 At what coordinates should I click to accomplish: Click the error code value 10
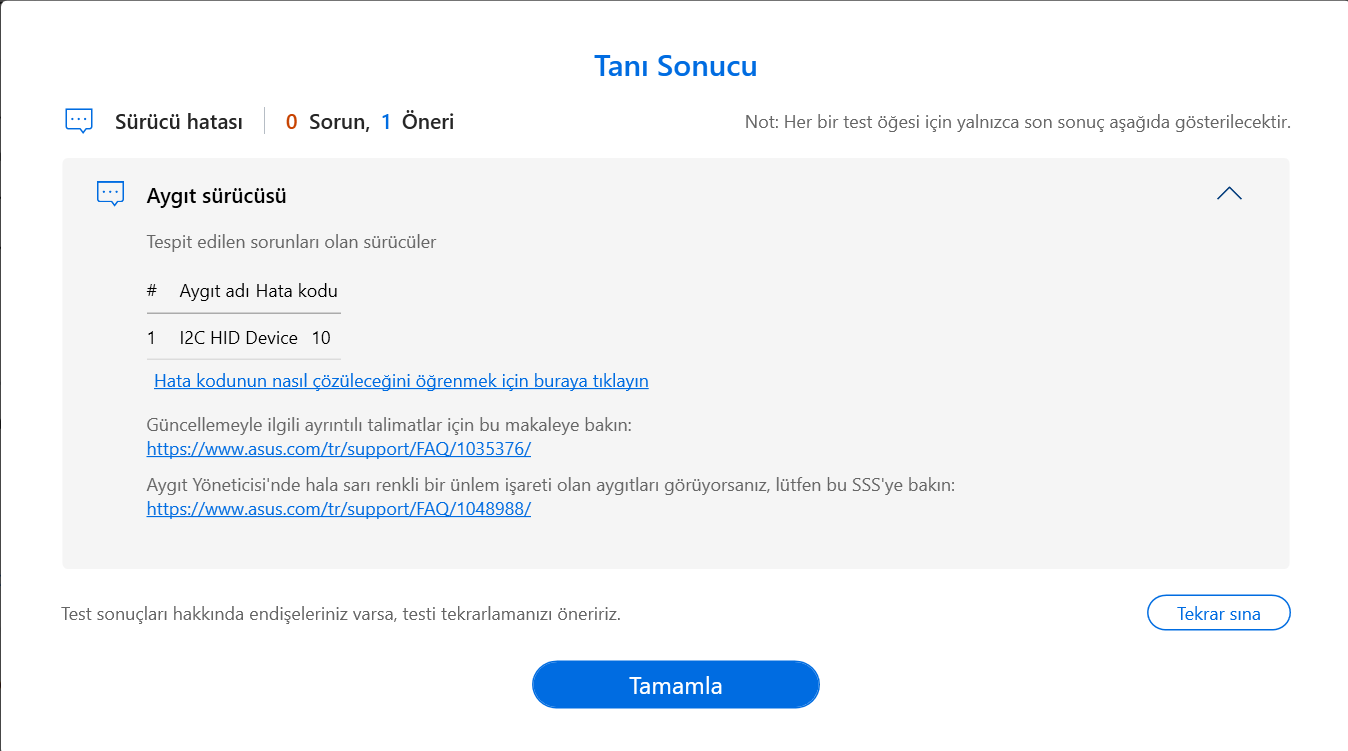tap(321, 338)
